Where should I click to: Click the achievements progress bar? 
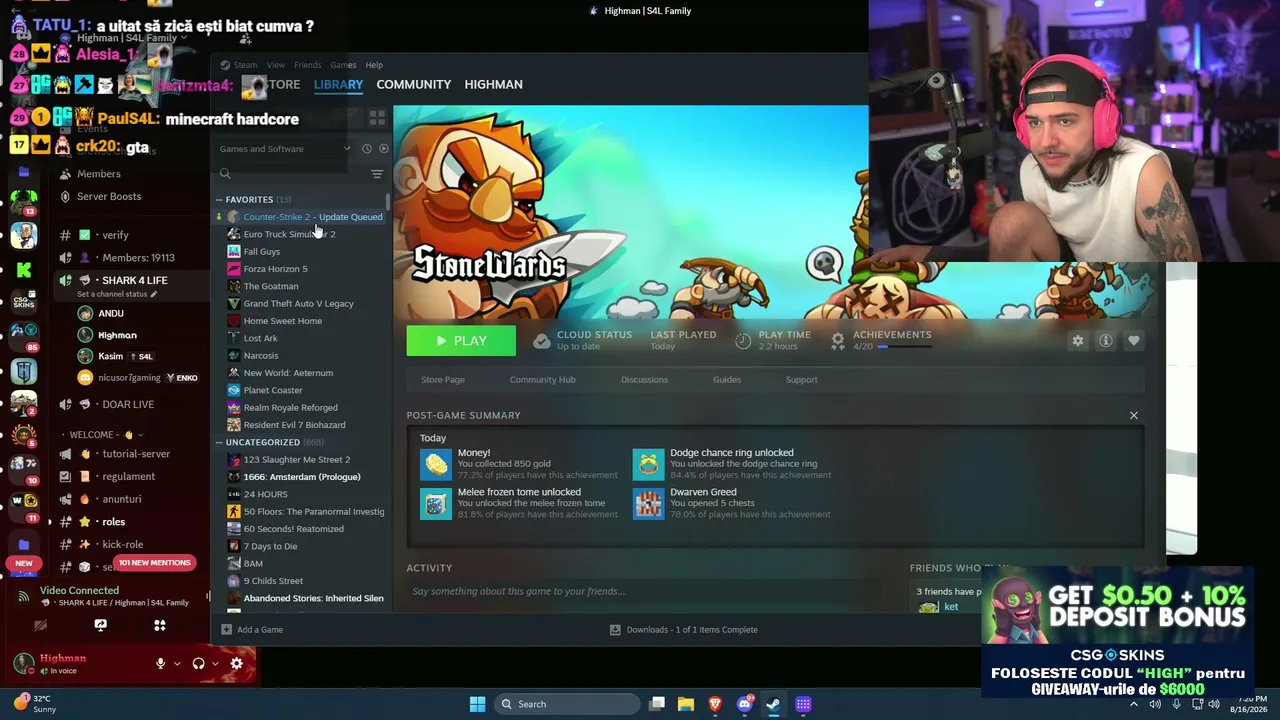(905, 347)
